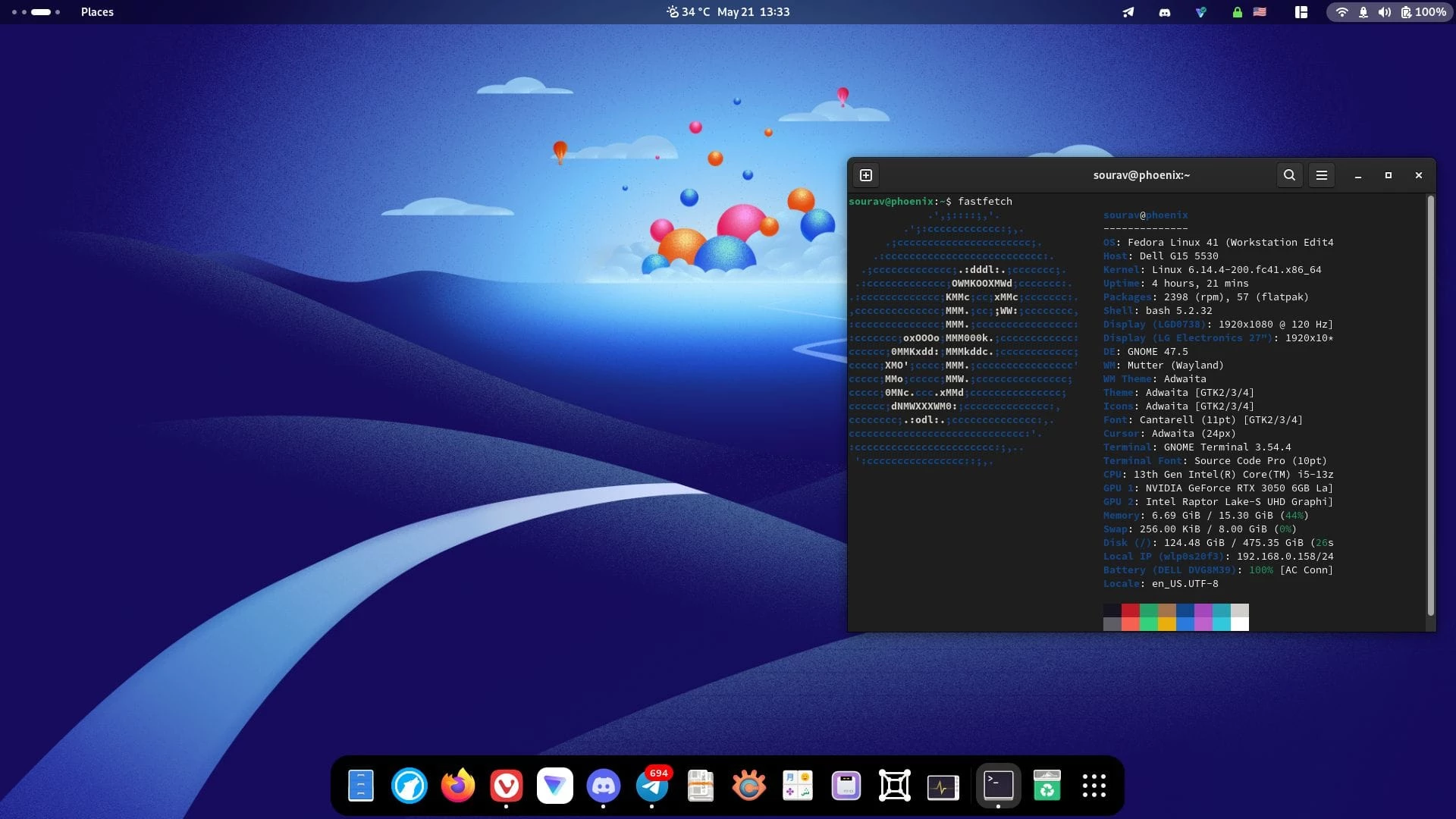Open Vivaldi browser from the dock
This screenshot has height=819, width=1456.
click(x=507, y=785)
